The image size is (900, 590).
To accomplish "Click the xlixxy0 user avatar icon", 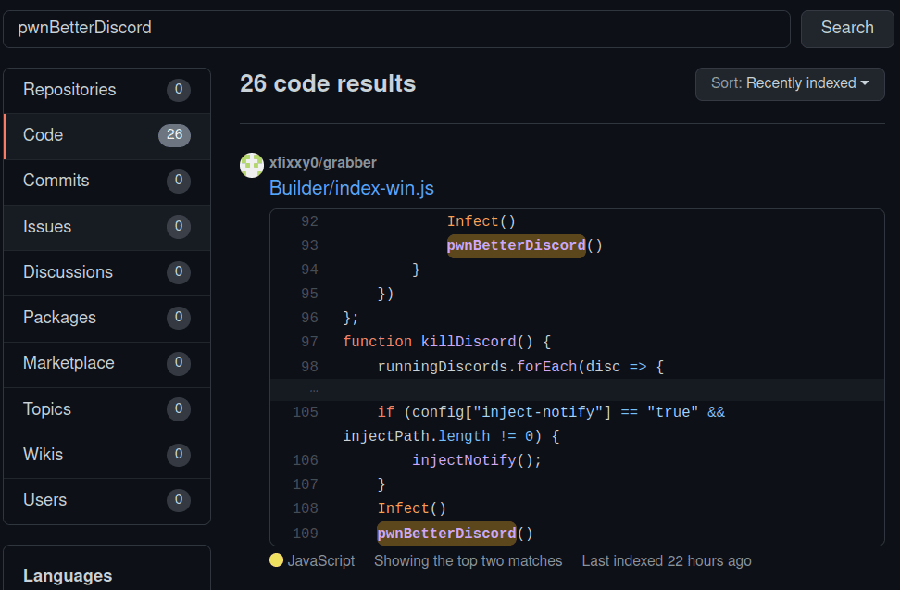I will pyautogui.click(x=251, y=165).
